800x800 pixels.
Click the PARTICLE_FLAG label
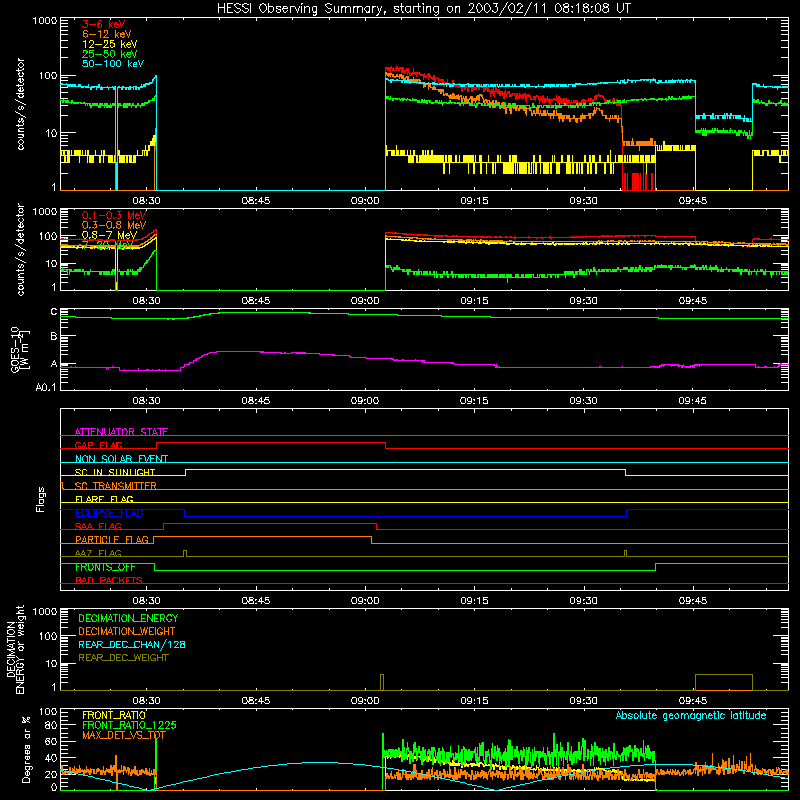point(112,539)
